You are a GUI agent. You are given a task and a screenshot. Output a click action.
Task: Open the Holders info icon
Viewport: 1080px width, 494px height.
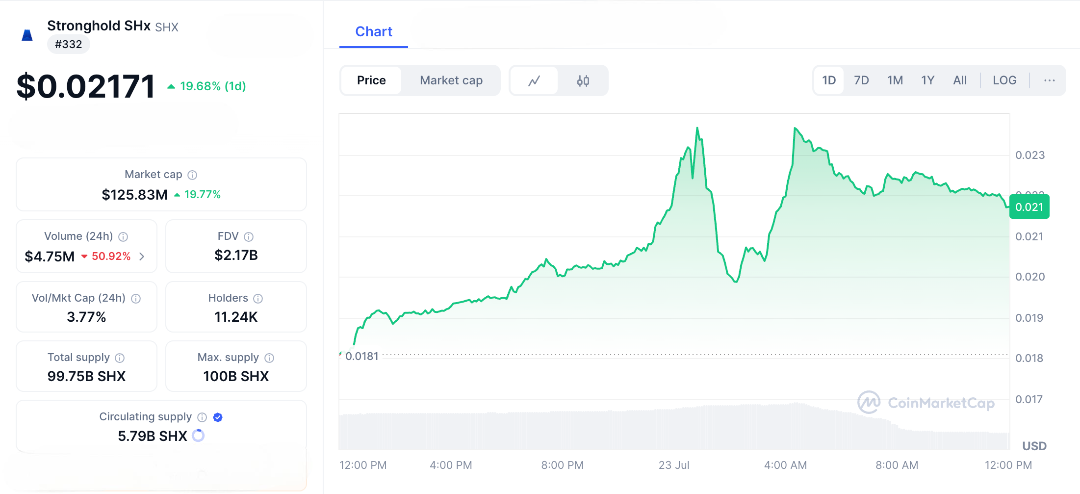(258, 298)
